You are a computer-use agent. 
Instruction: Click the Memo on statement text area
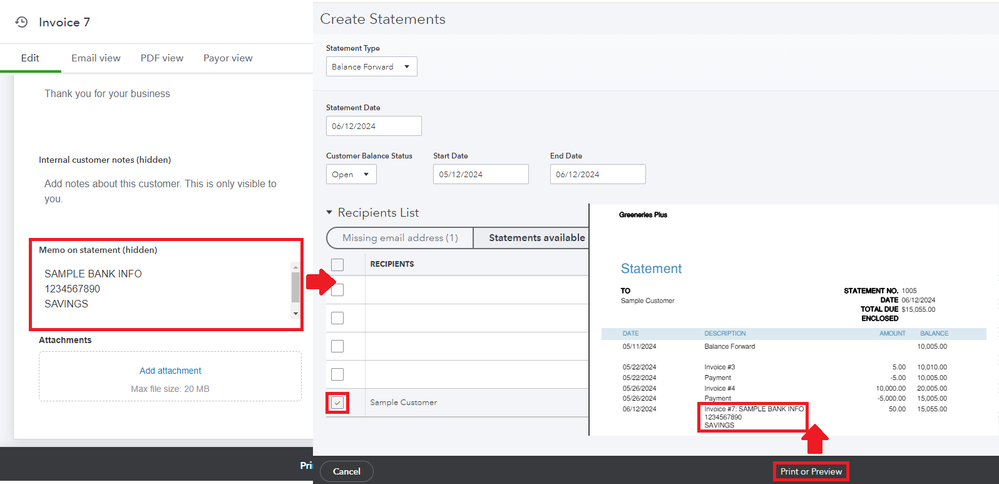click(x=164, y=289)
